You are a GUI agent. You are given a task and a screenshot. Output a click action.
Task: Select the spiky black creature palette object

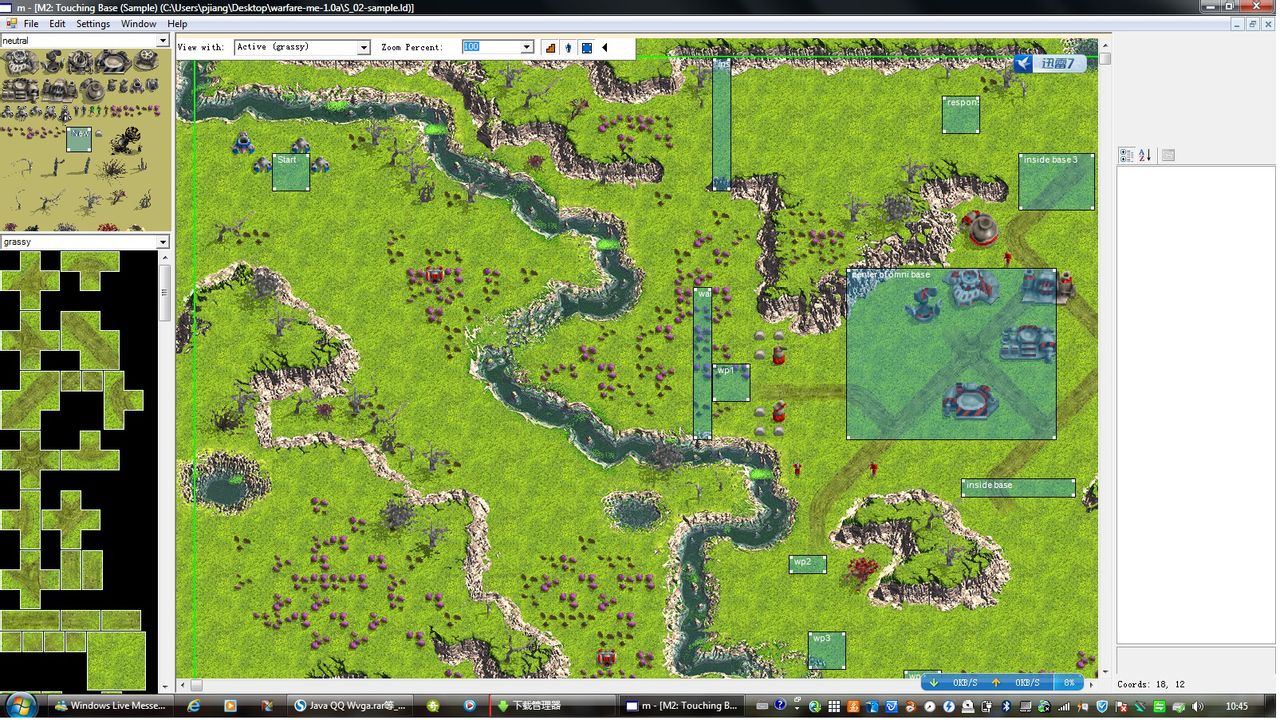125,140
